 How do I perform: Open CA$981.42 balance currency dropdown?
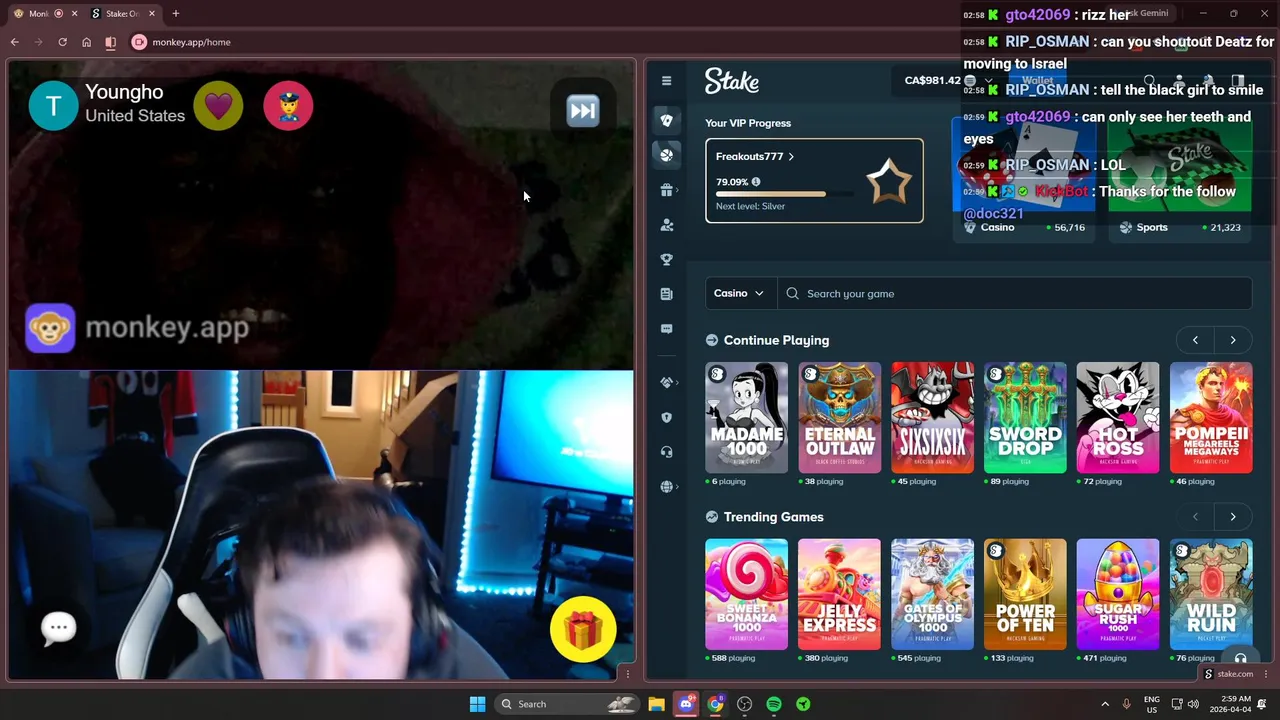pyautogui.click(x=949, y=80)
